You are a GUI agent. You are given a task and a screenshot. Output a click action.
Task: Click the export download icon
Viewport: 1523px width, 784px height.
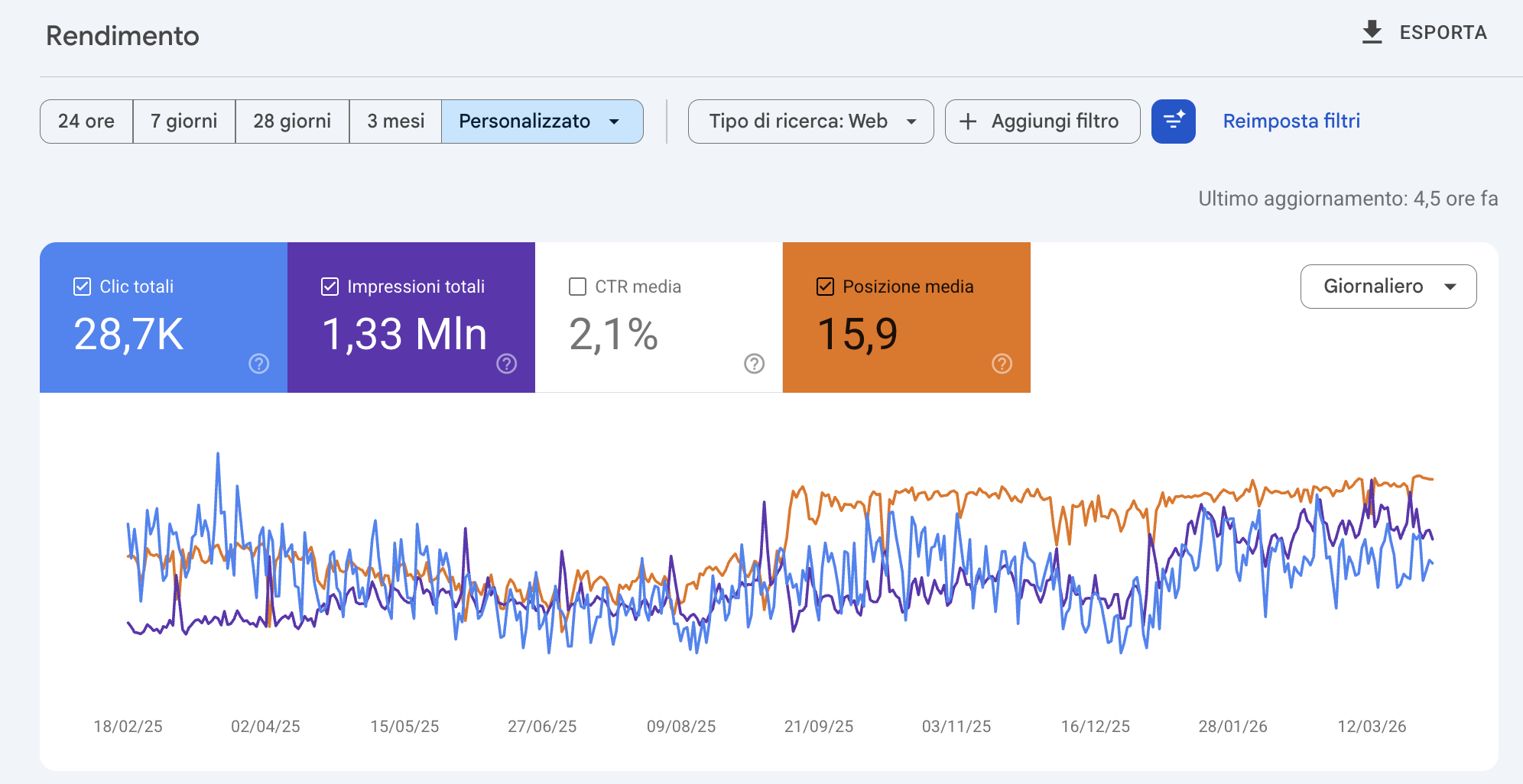coord(1372,32)
